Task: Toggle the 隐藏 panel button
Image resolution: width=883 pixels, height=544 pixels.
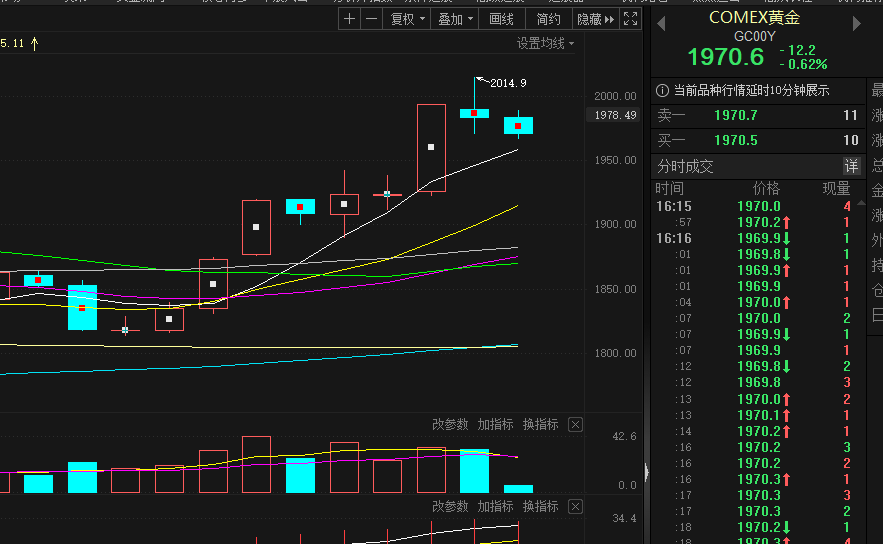Action: tap(595, 19)
